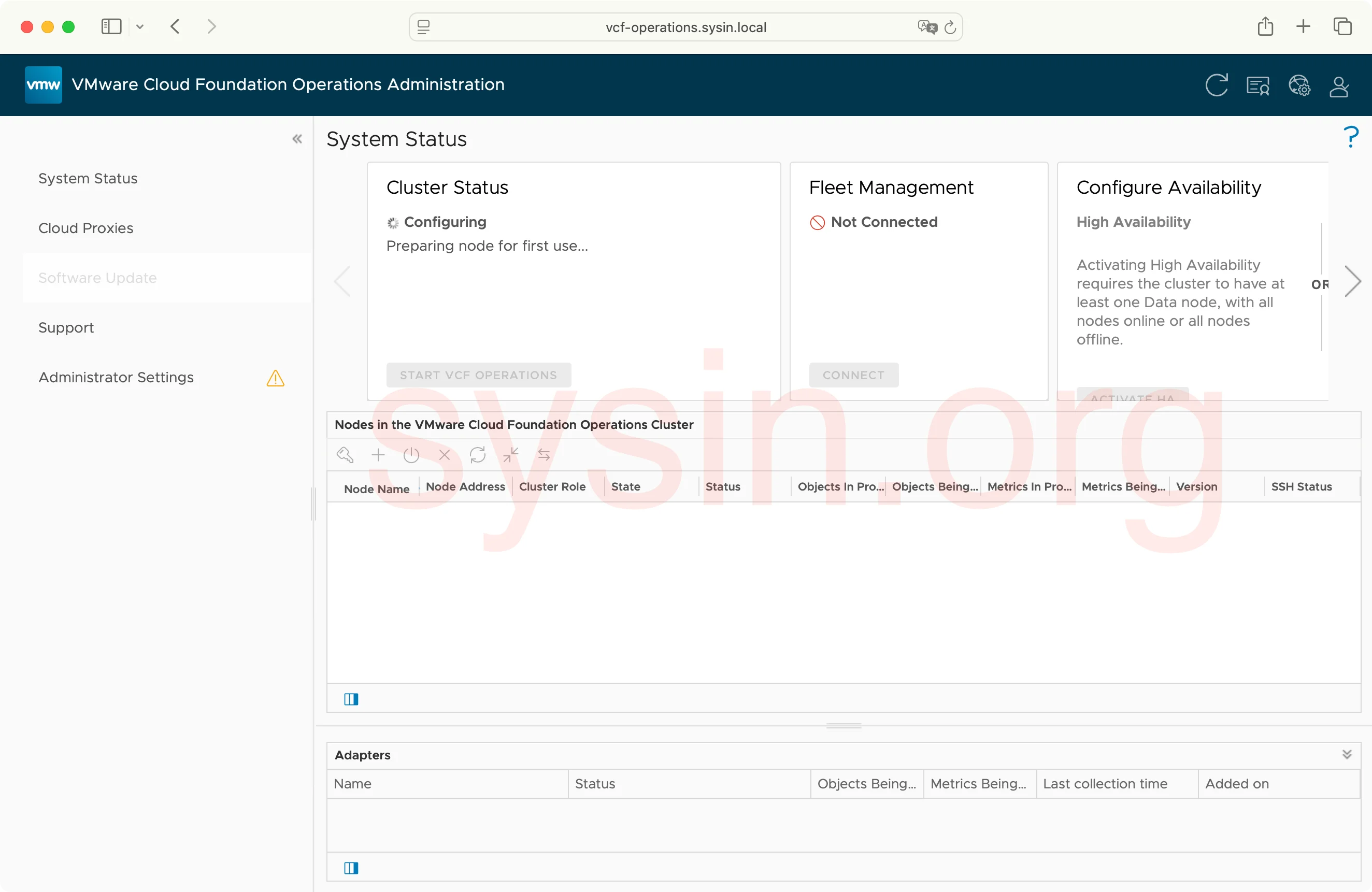The width and height of the screenshot is (1372, 892).
Task: Click the START VCF OPERATIONS button
Action: pyautogui.click(x=478, y=375)
